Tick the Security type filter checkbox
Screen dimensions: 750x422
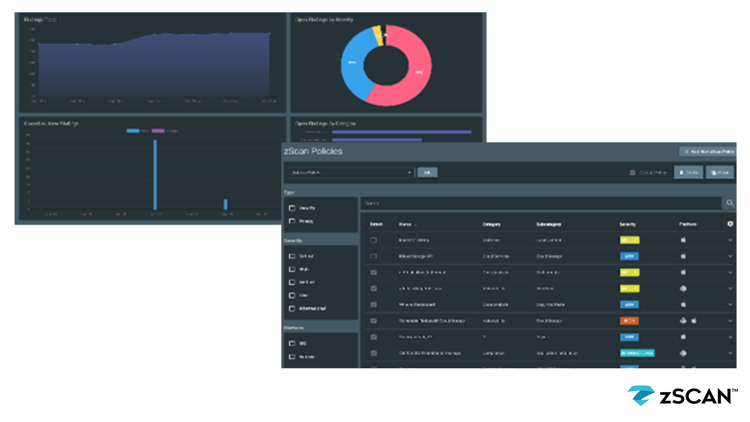tap(292, 208)
